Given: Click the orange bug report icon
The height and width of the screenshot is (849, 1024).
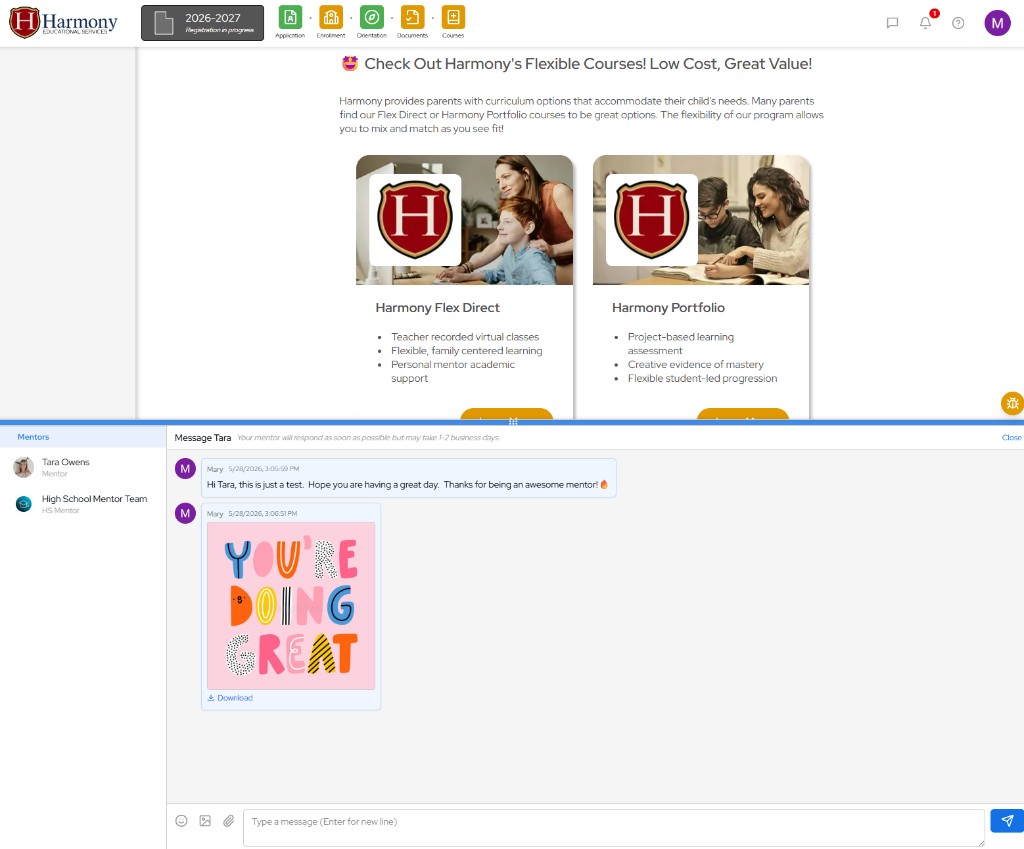Looking at the screenshot, I should 1012,404.
